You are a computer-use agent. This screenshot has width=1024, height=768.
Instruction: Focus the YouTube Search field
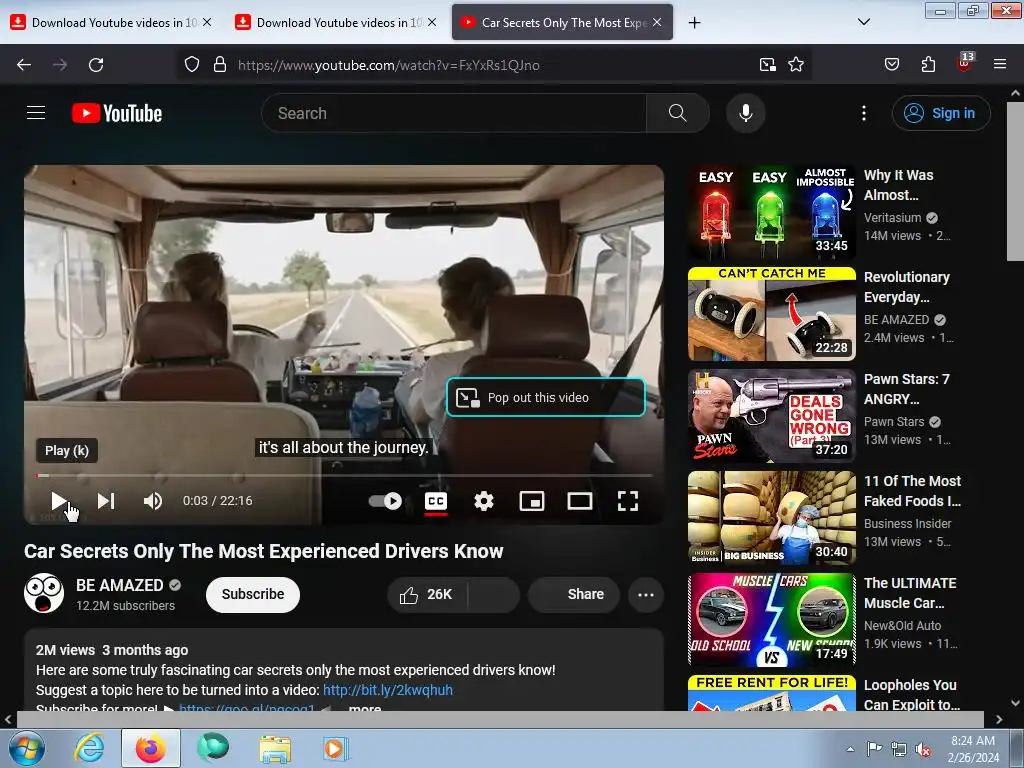click(x=454, y=113)
